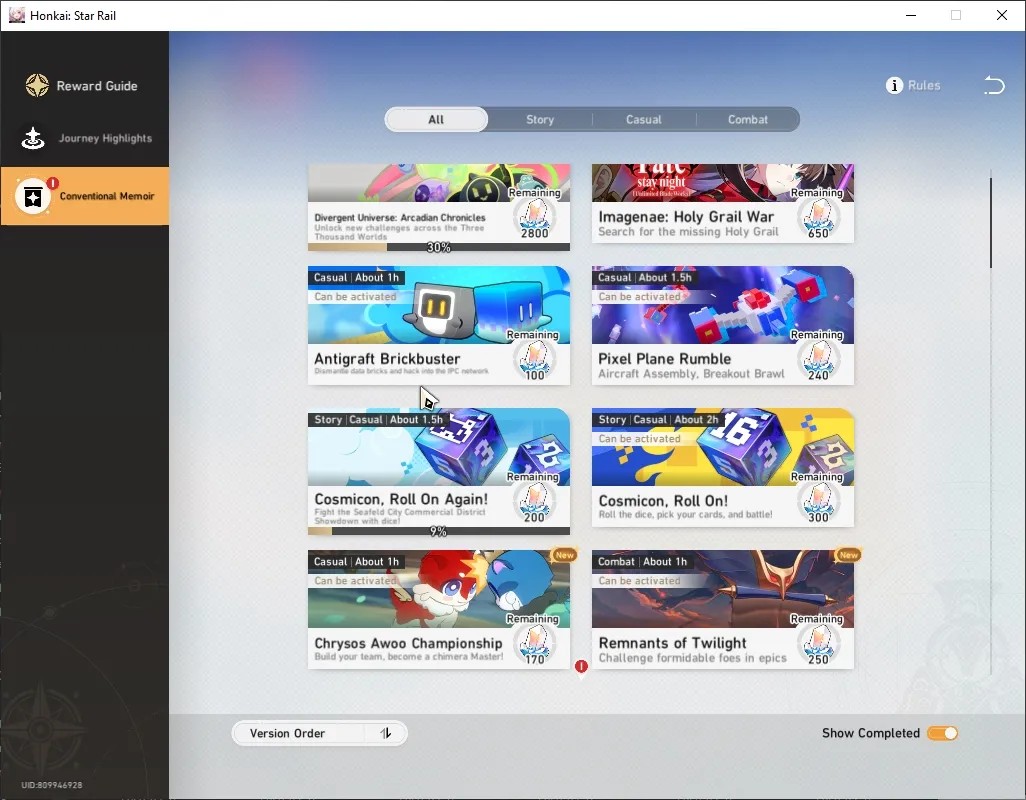Click the Rules info icon
Image resolution: width=1026 pixels, height=800 pixels.
[x=894, y=86]
